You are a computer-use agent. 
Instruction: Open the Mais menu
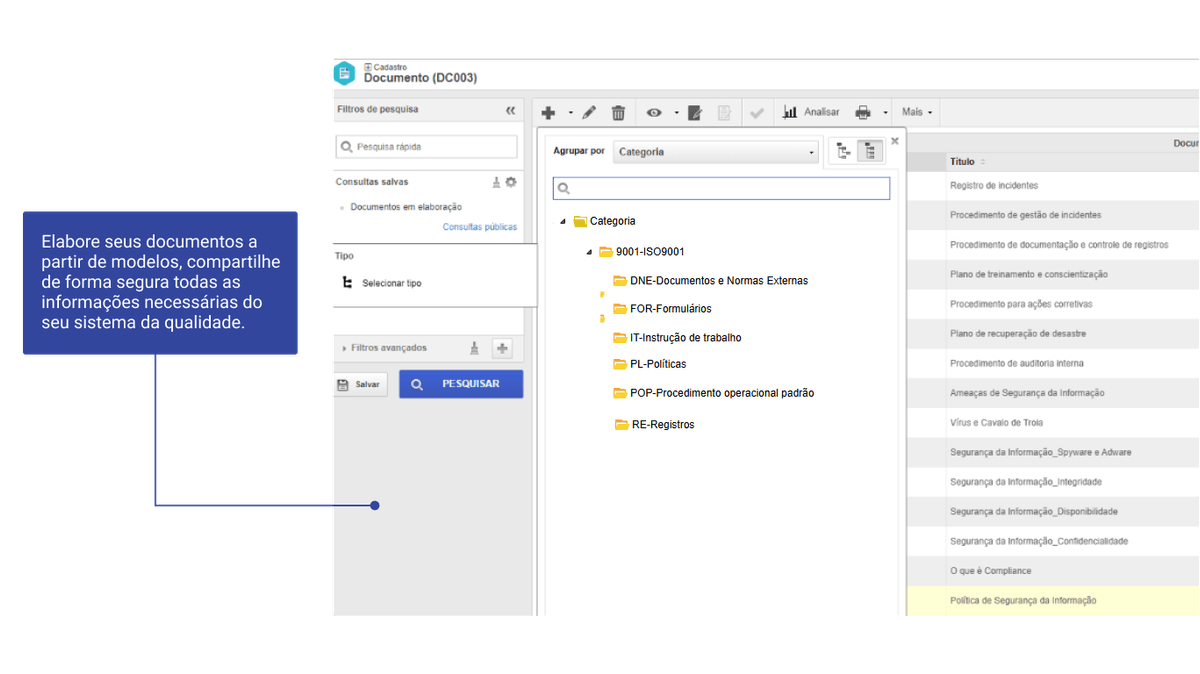click(x=917, y=113)
